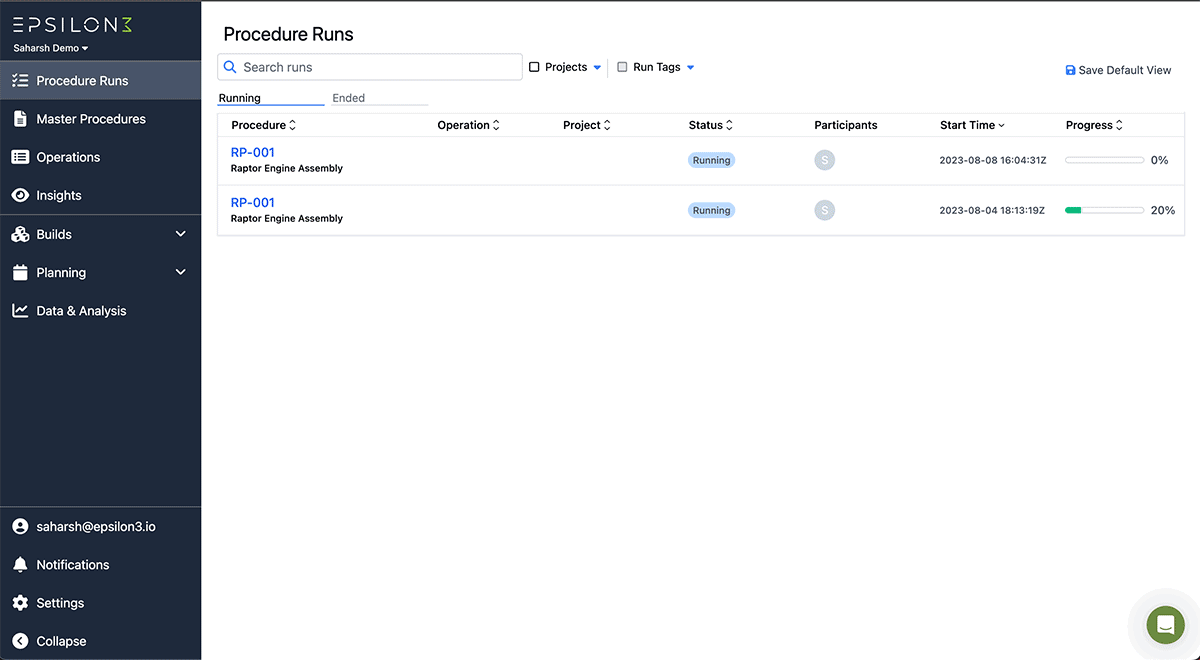Open Data & Analysis section
Viewport: 1200px width, 660px height.
click(x=81, y=310)
